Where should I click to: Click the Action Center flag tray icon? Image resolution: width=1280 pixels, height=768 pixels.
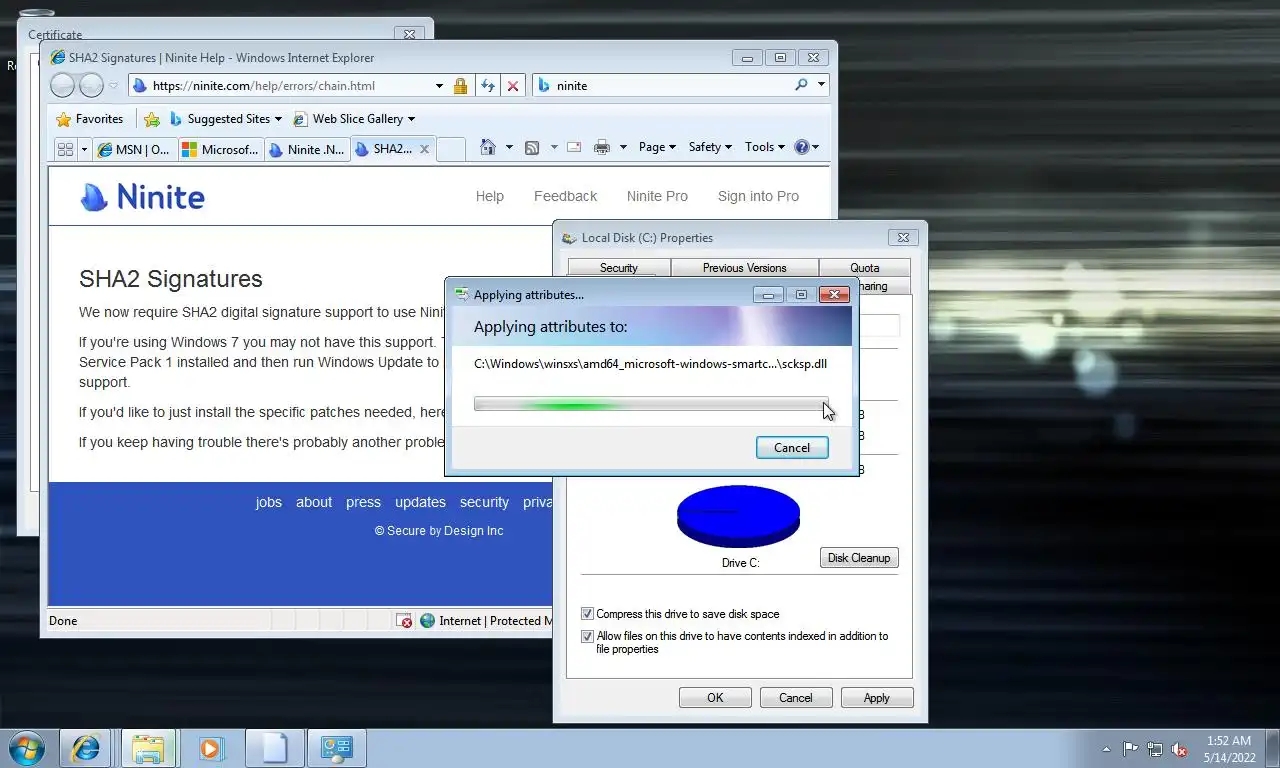coord(1130,748)
